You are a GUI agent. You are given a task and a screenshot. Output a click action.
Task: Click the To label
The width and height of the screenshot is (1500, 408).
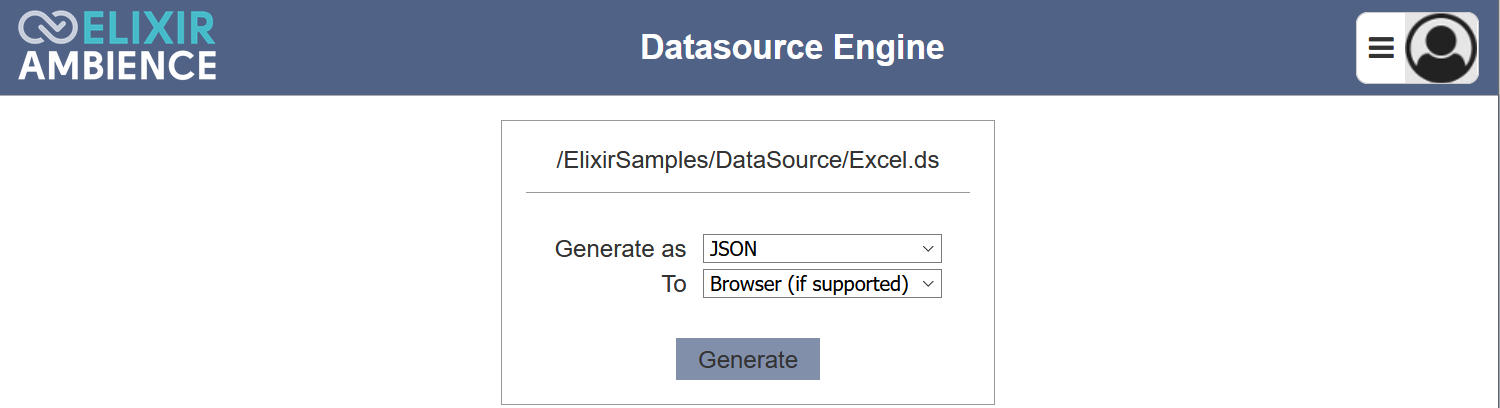pyautogui.click(x=674, y=284)
